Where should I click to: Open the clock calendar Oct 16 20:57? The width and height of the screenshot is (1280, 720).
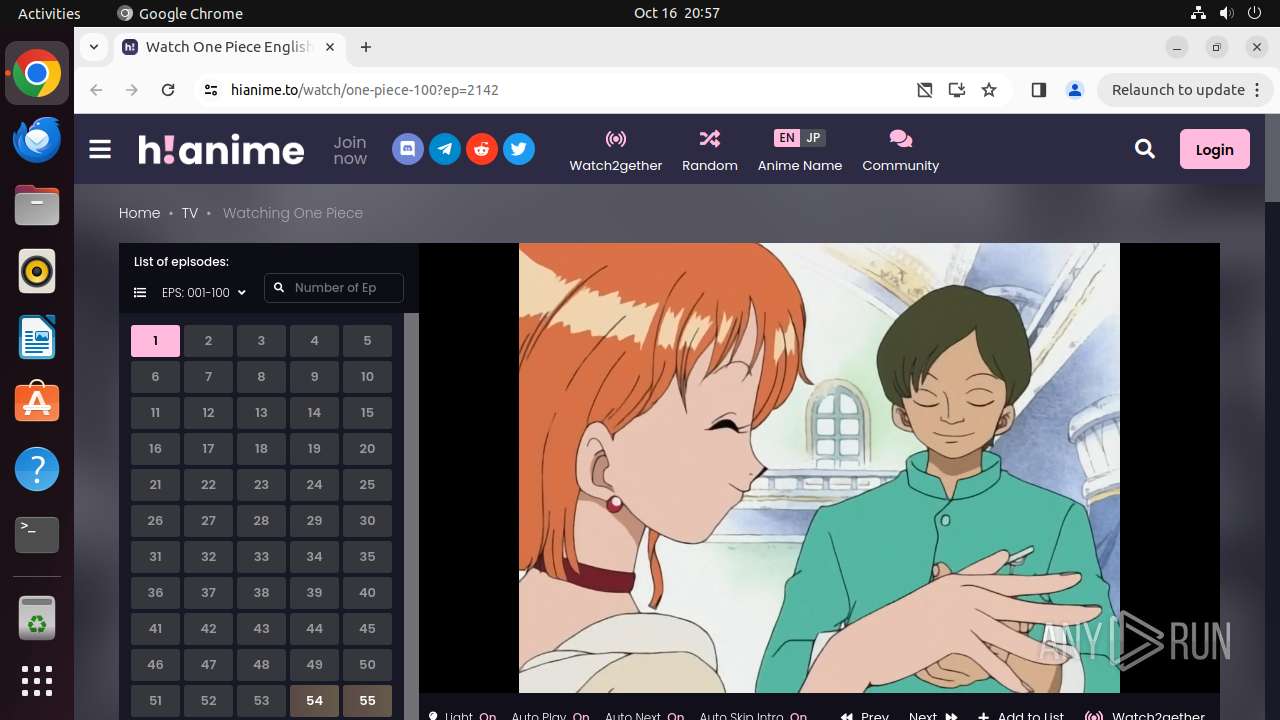click(x=677, y=13)
